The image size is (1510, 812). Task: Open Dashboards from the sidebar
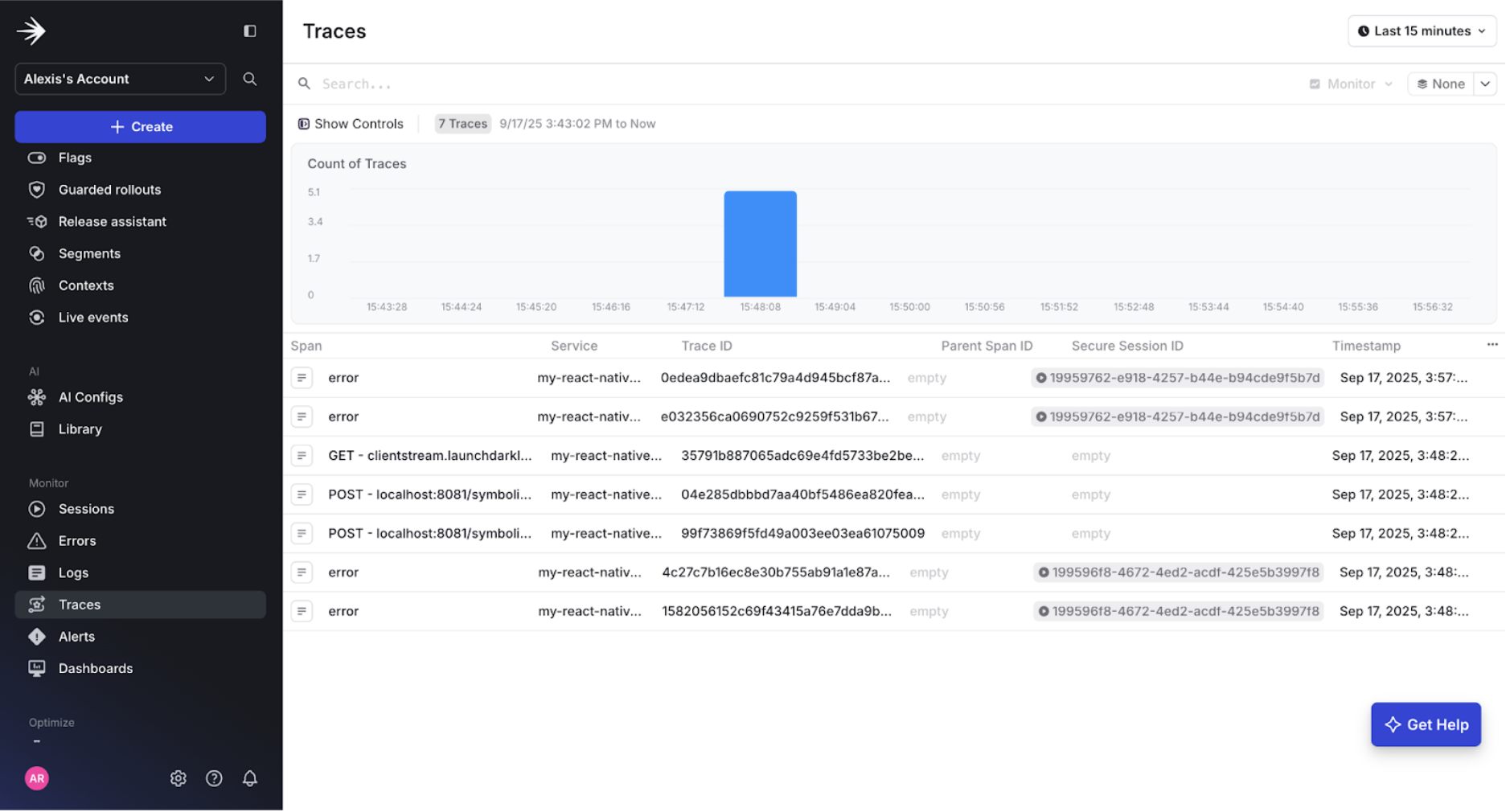37,668
